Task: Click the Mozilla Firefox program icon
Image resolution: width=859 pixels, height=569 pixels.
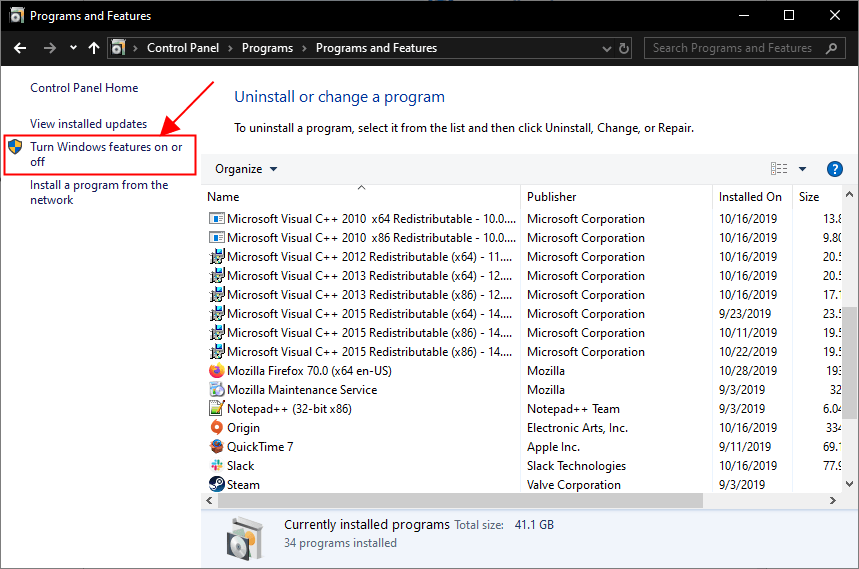Action: point(217,371)
